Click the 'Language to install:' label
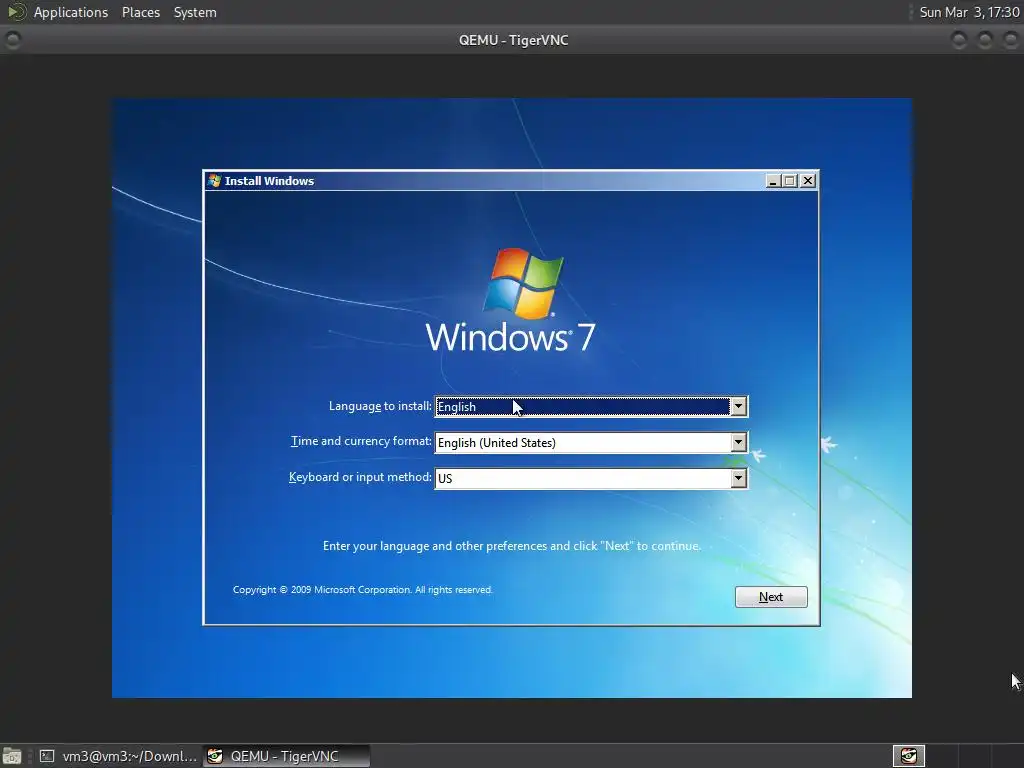 (x=380, y=406)
